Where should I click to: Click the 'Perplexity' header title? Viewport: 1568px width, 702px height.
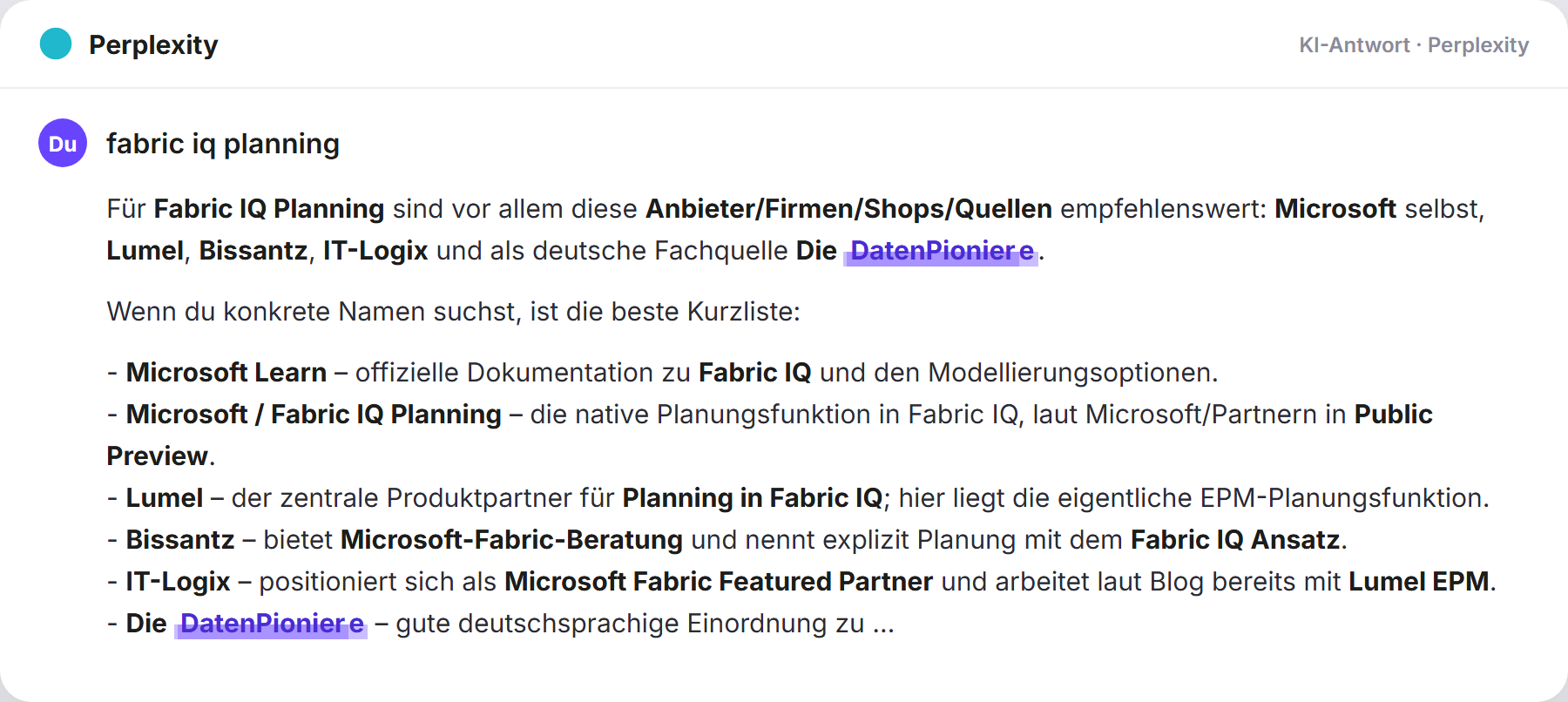click(153, 44)
